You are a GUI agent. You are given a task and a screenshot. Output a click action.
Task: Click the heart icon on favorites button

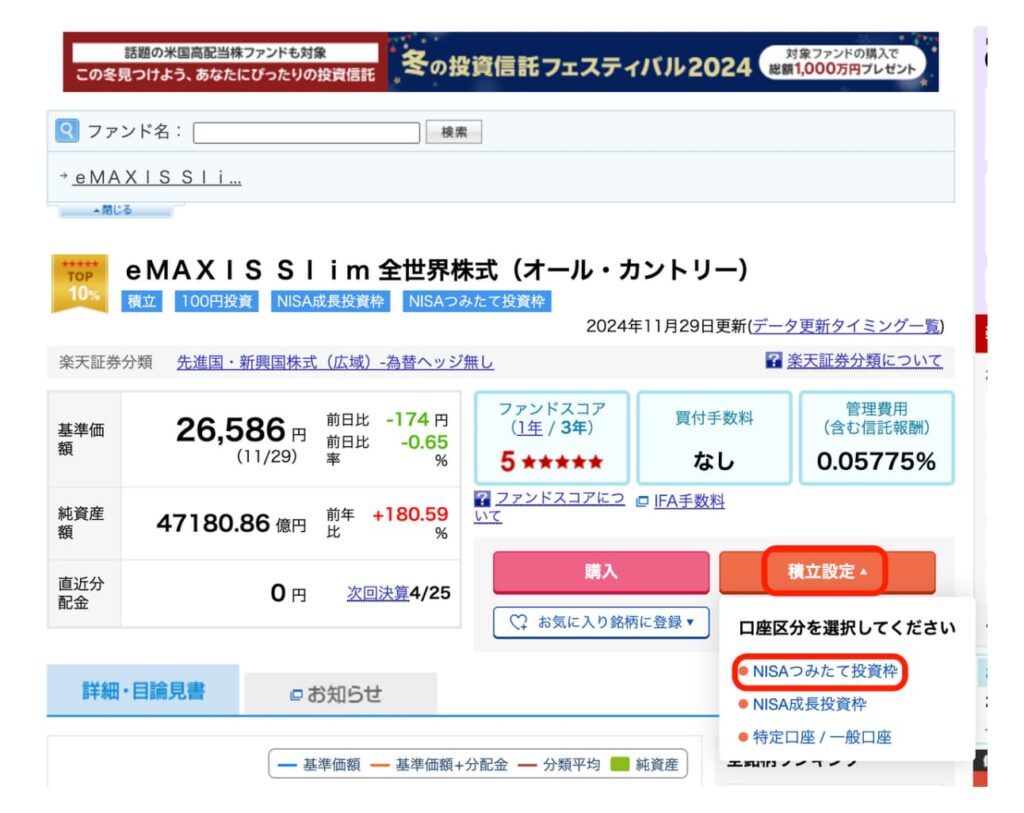click(518, 622)
